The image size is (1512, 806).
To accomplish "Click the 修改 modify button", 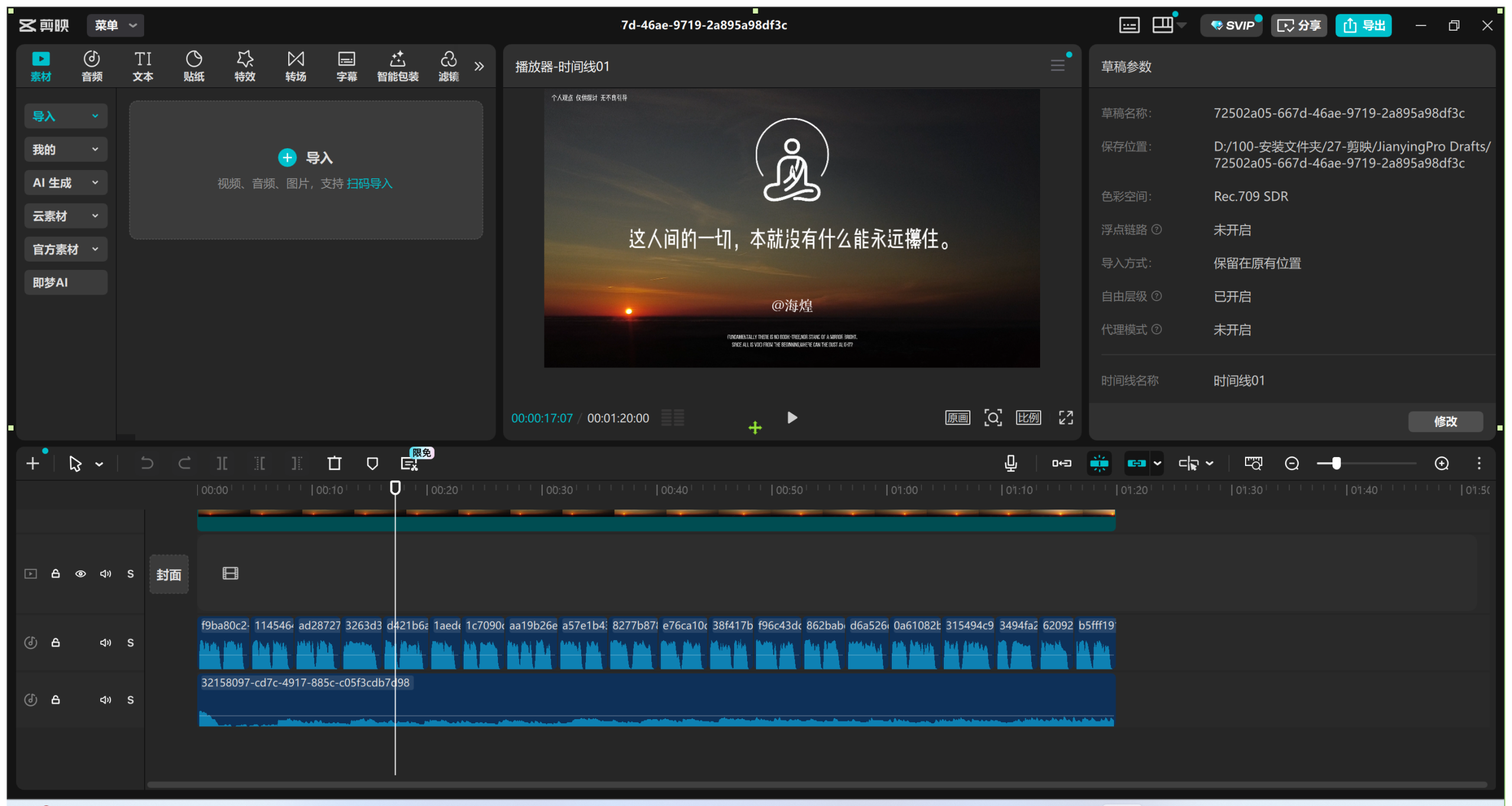I will point(1445,421).
